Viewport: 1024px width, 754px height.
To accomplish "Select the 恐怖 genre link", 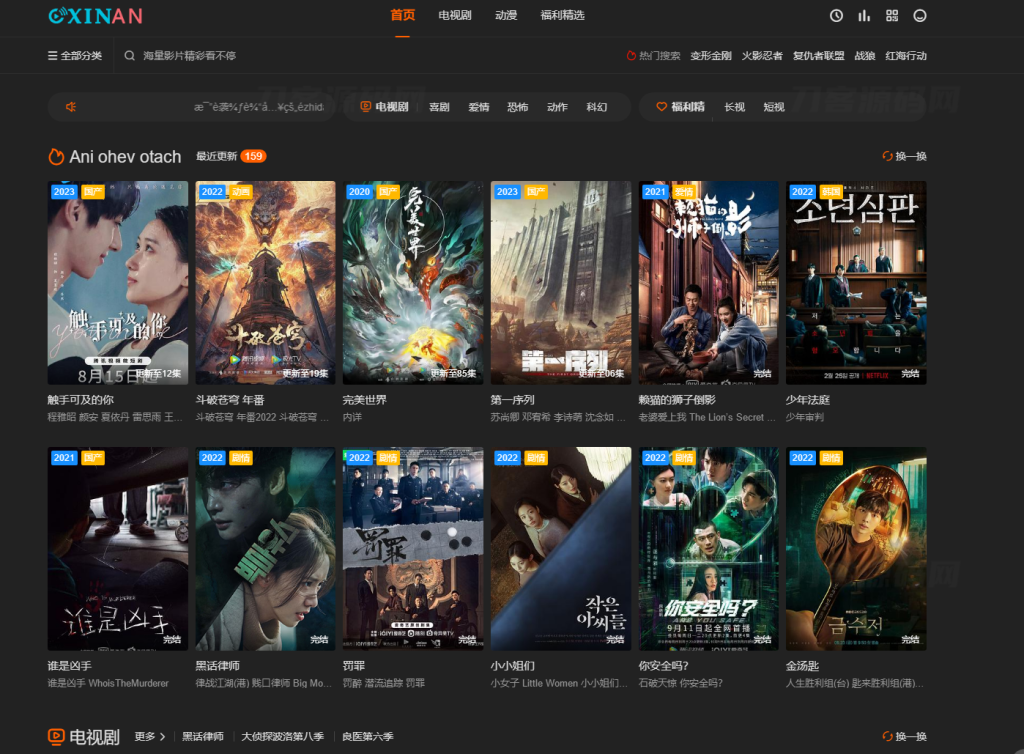I will (517, 107).
